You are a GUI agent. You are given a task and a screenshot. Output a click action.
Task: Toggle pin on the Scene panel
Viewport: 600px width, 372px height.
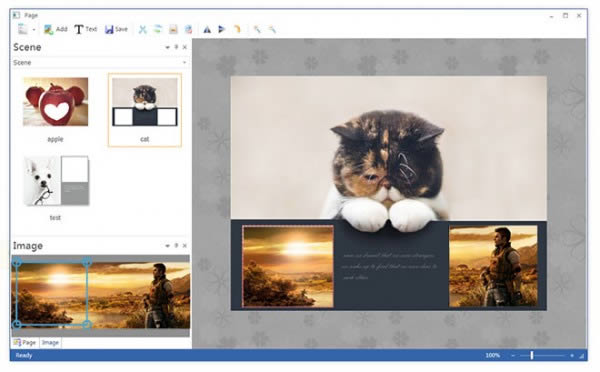(x=176, y=47)
